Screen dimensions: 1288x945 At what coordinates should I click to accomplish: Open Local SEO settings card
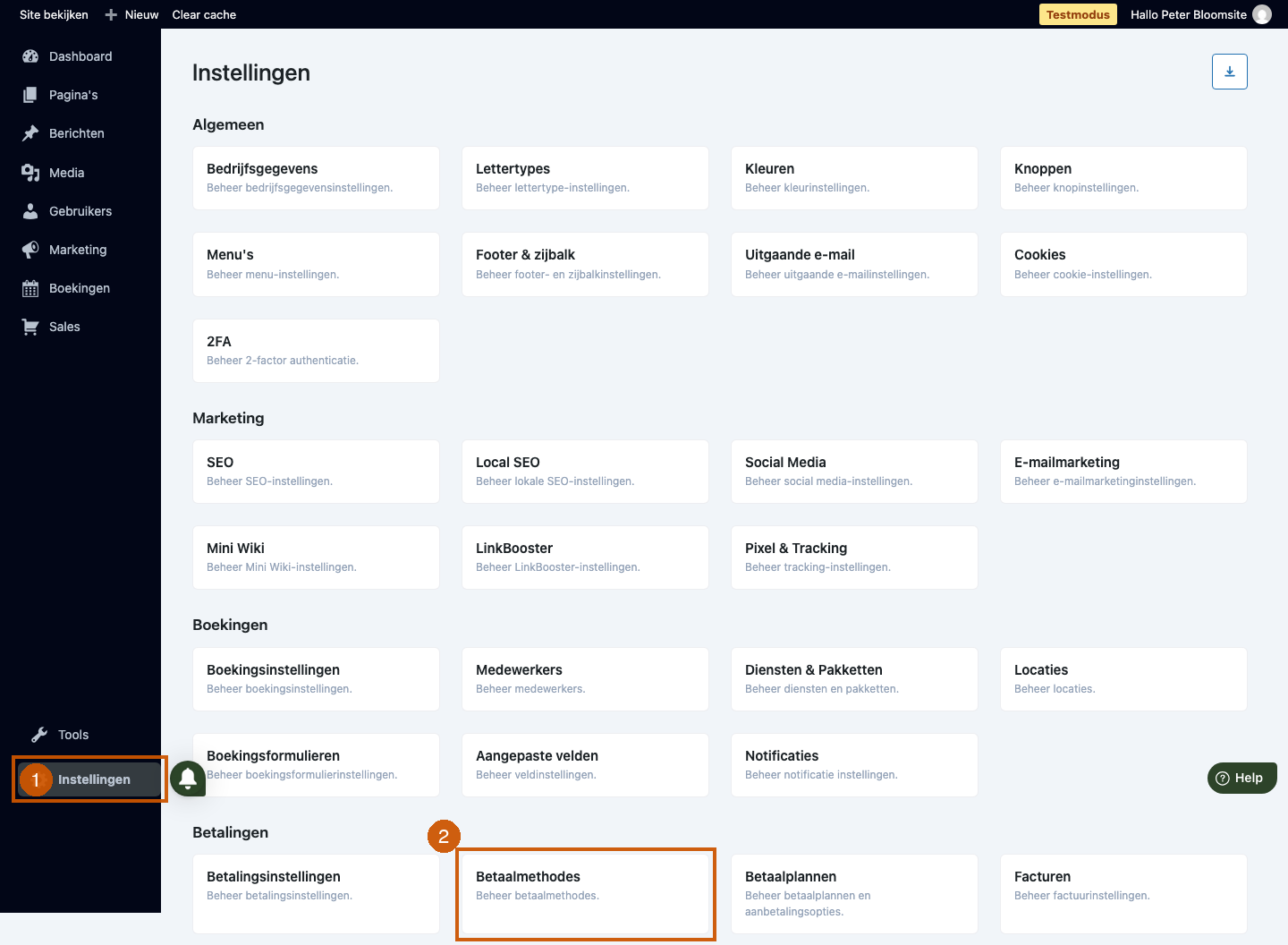pyautogui.click(x=585, y=472)
